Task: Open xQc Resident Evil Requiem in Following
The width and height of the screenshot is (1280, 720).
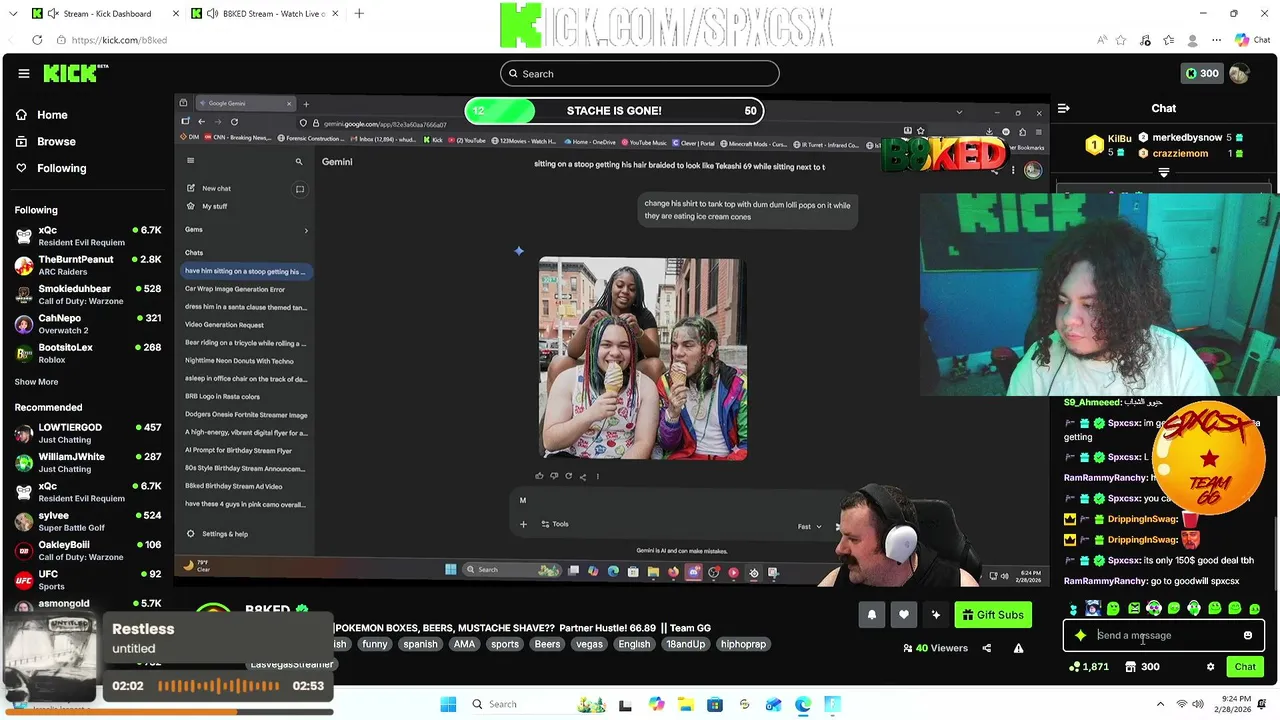Action: click(x=87, y=236)
